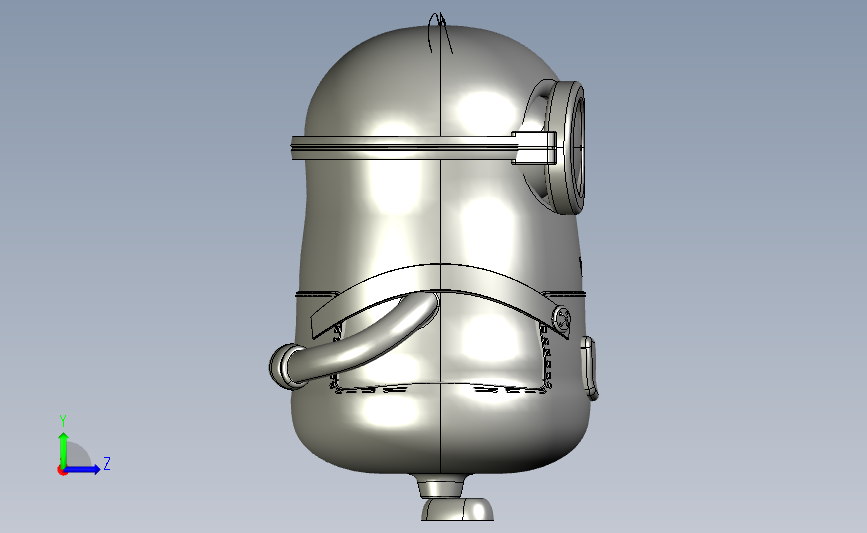
Task: Click the green Y axis arrow of the triad
Action: tap(64, 450)
